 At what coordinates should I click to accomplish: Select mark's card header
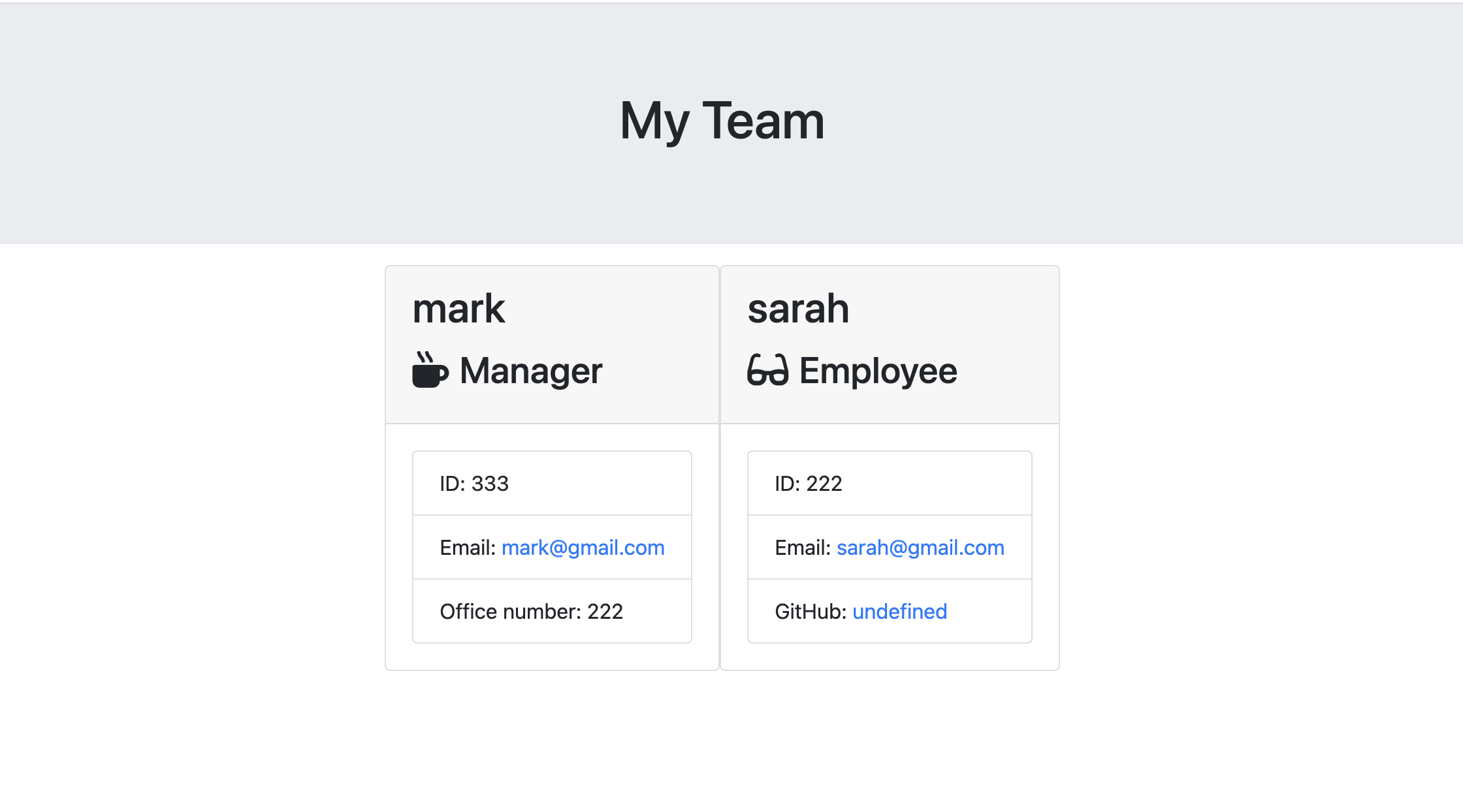coord(552,344)
